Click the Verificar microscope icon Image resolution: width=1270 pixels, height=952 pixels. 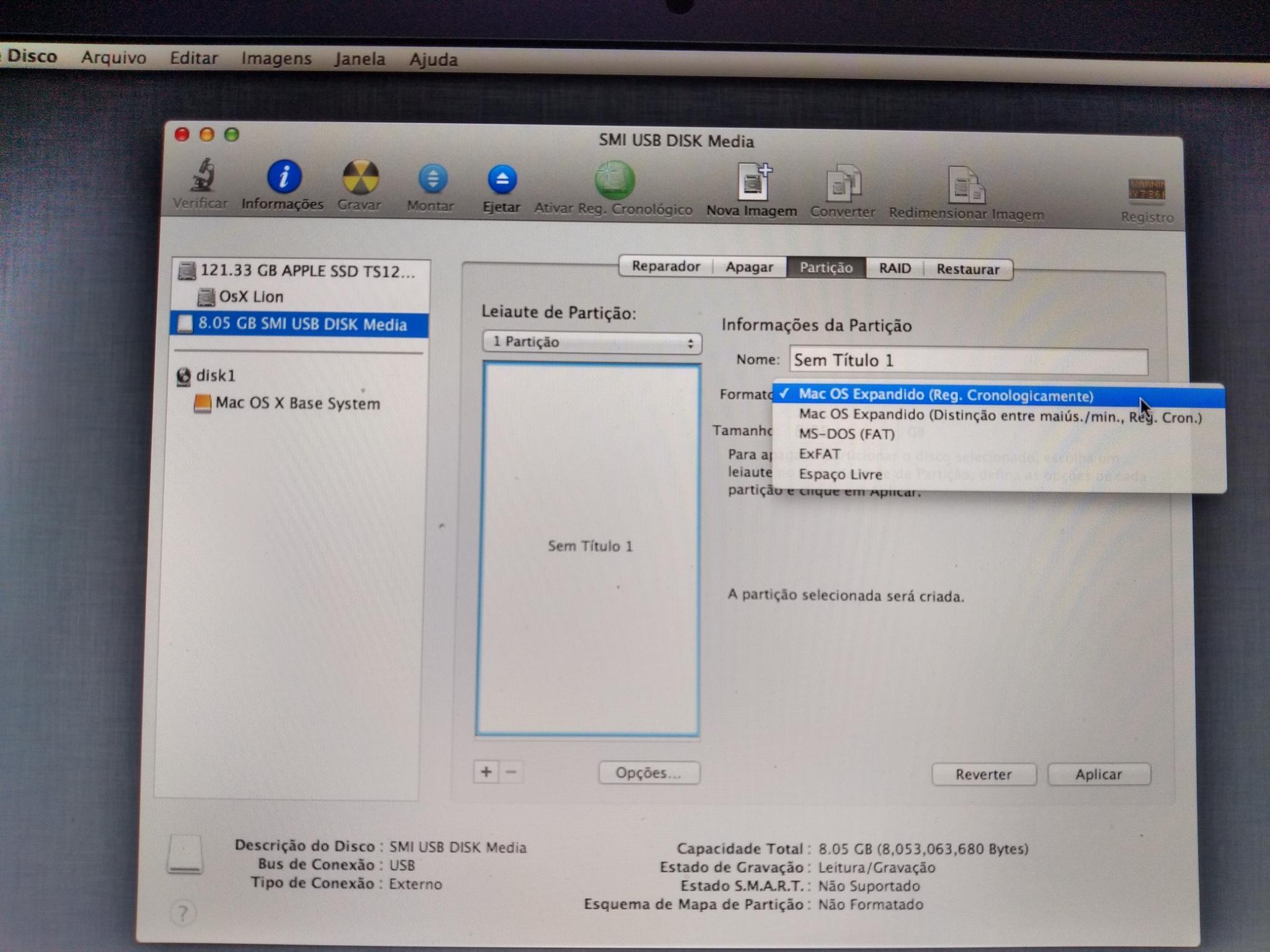click(202, 176)
